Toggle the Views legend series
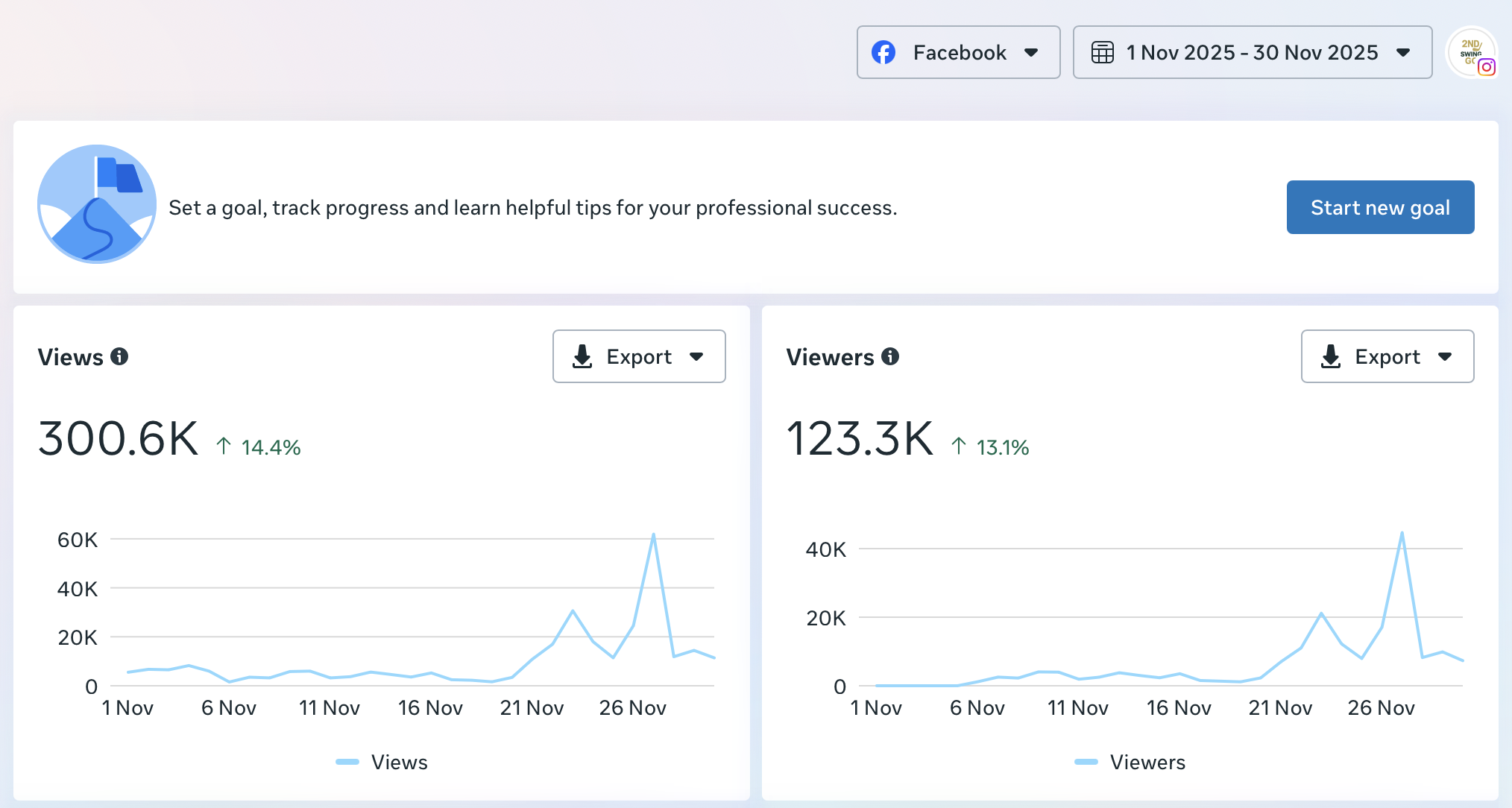This screenshot has height=808, width=1512. pyautogui.click(x=399, y=762)
